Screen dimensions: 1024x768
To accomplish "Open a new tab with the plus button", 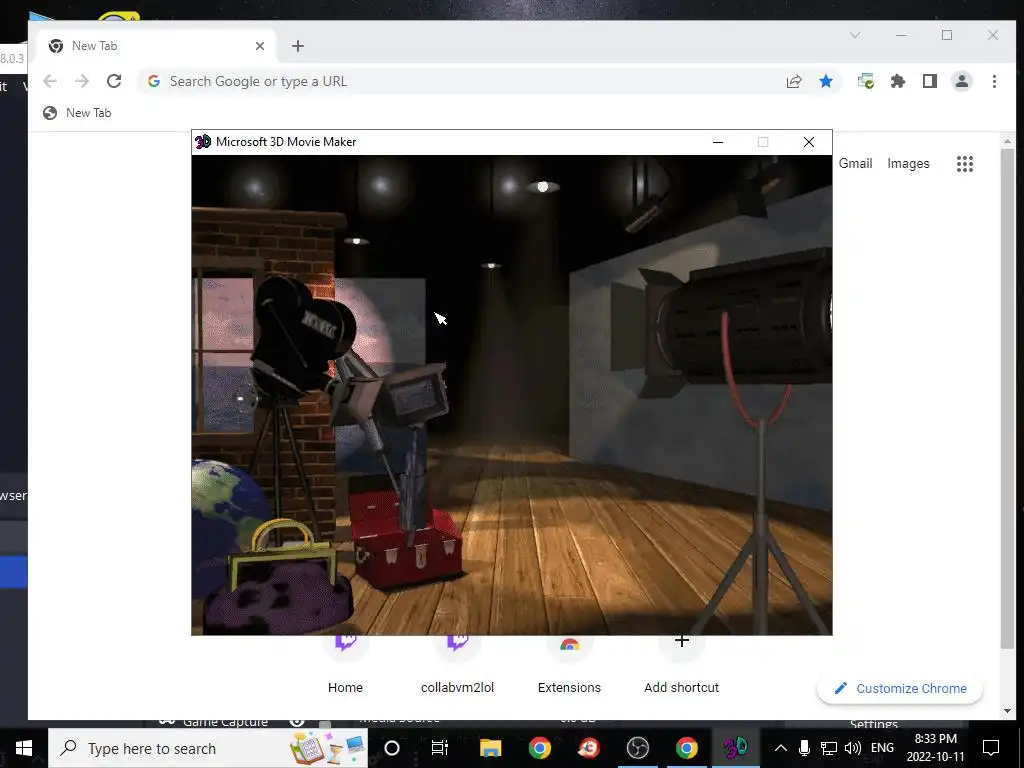I will click(298, 46).
